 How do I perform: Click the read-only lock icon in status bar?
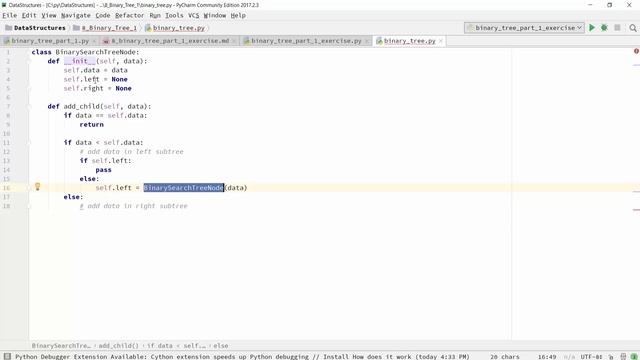611,357
